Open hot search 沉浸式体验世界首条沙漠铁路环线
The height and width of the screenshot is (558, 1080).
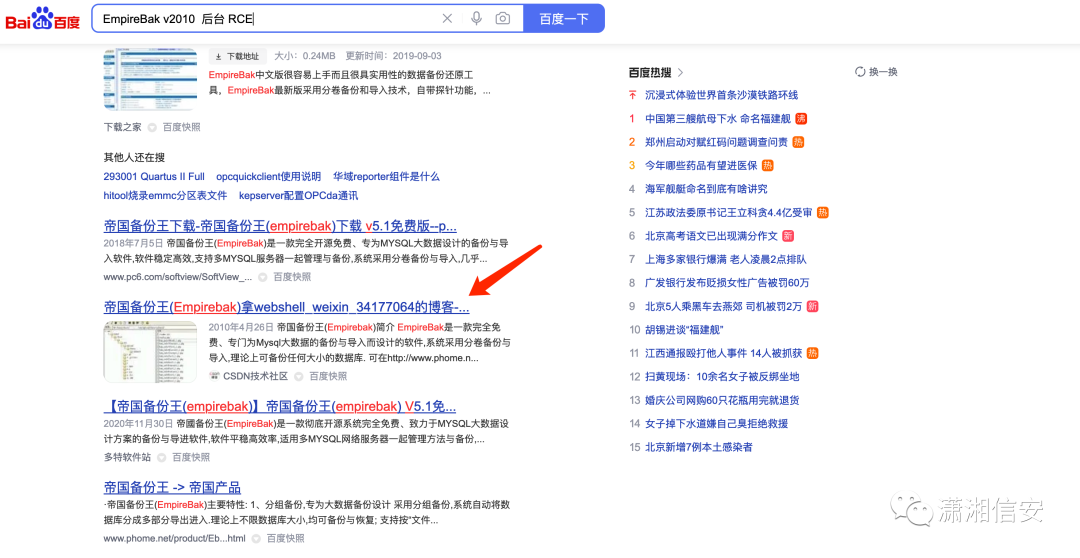(x=722, y=95)
